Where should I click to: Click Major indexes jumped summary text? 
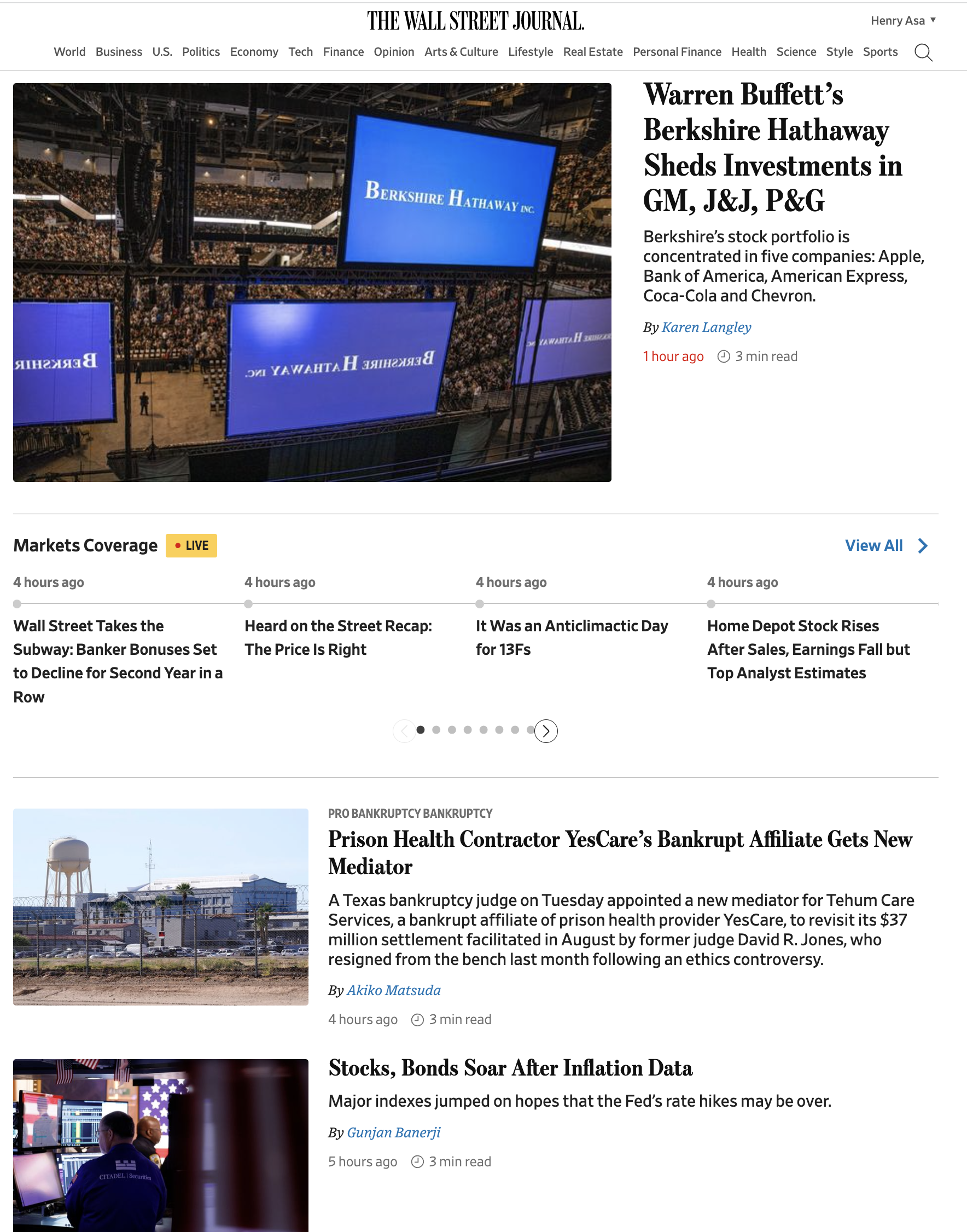(580, 1101)
